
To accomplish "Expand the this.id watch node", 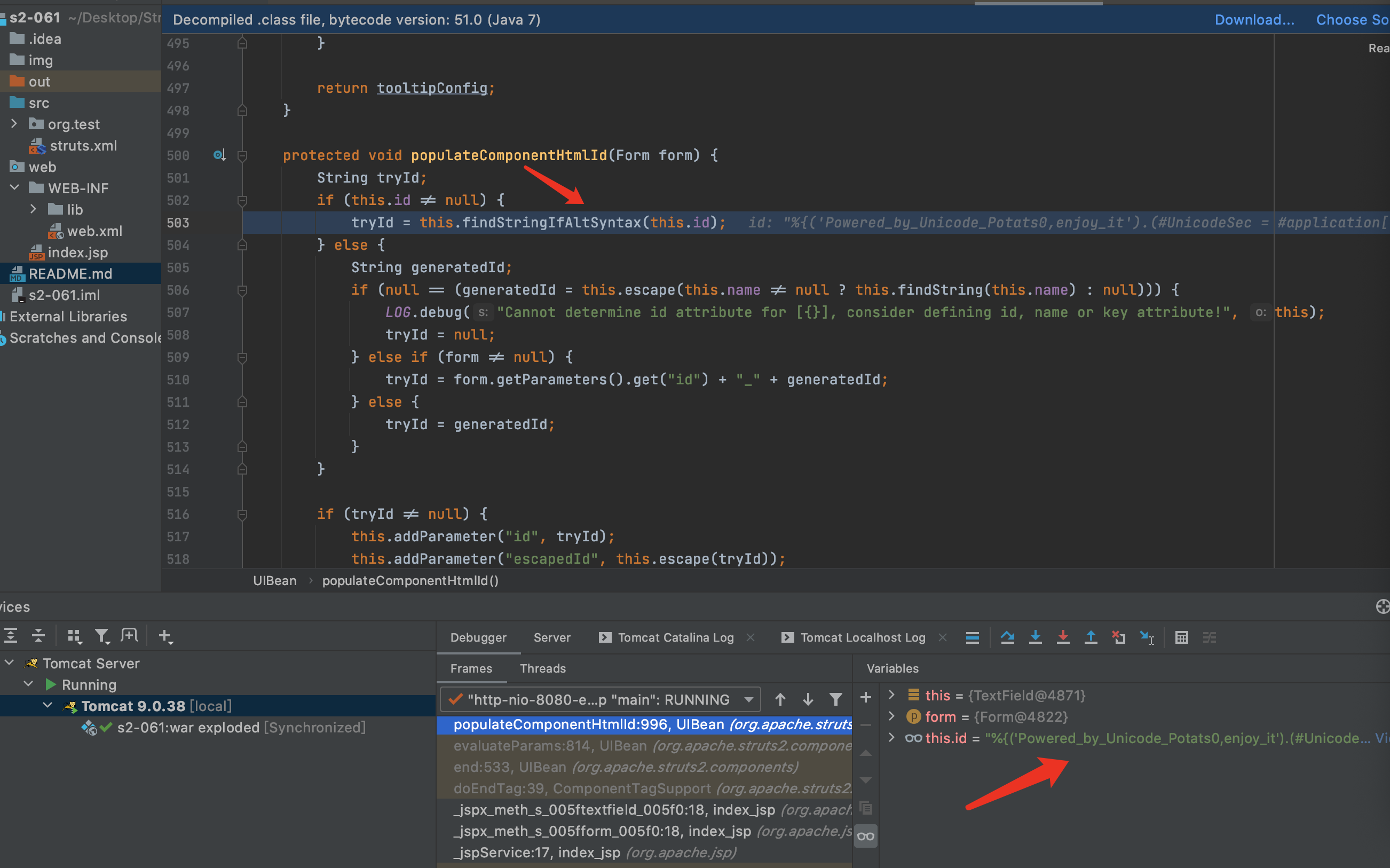I will pos(891,738).
